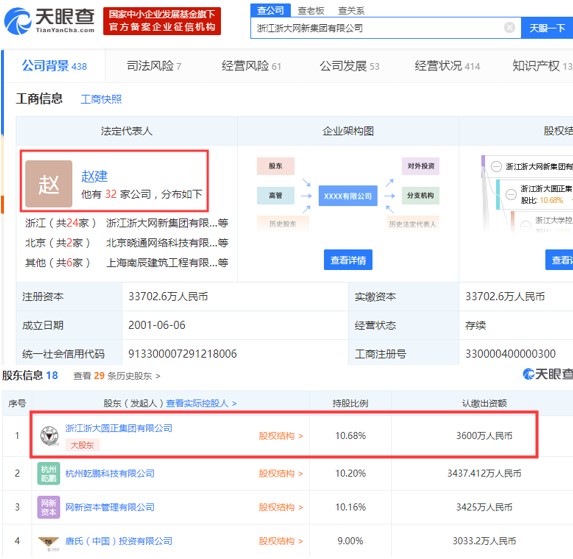Click 查看详情 button under 企业架构图
The width and height of the screenshot is (573, 559).
click(348, 260)
